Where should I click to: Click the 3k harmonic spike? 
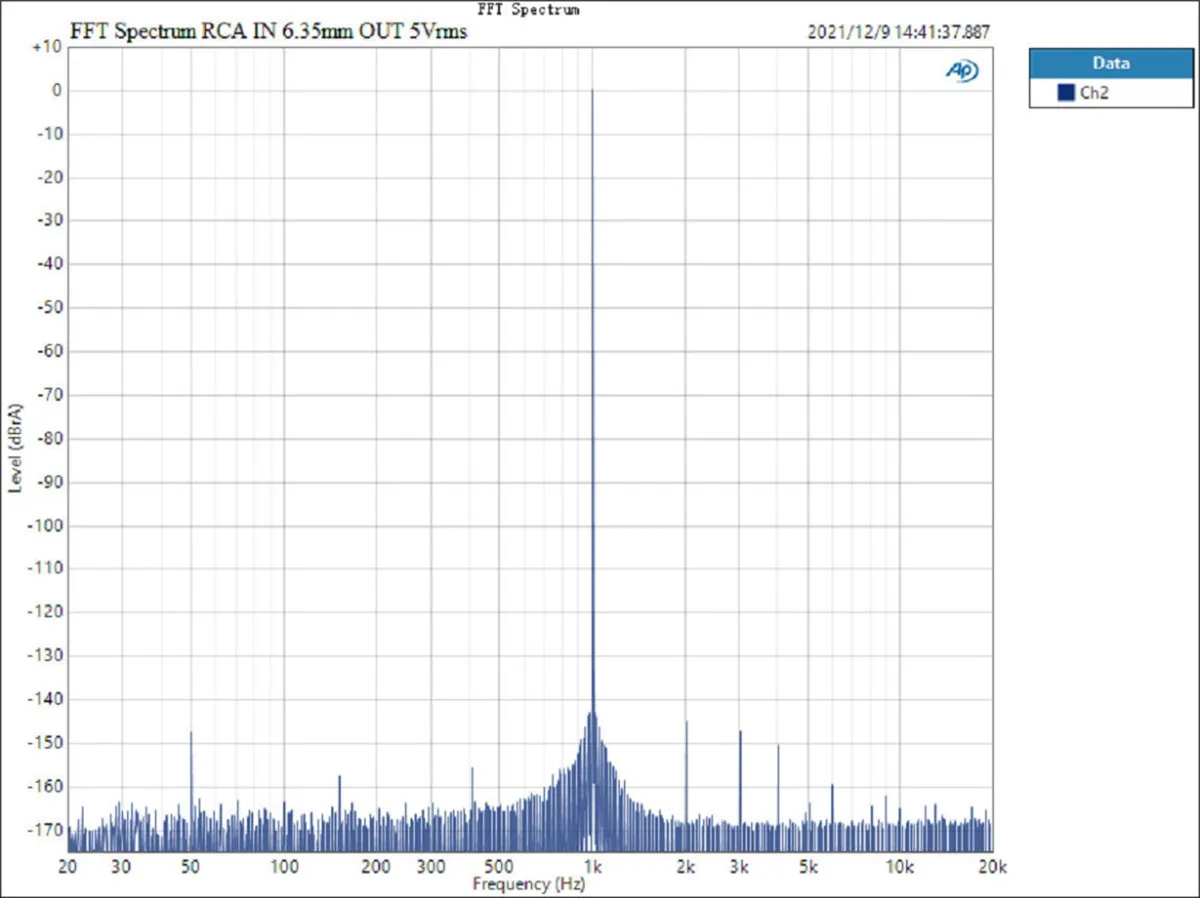pyautogui.click(x=740, y=733)
